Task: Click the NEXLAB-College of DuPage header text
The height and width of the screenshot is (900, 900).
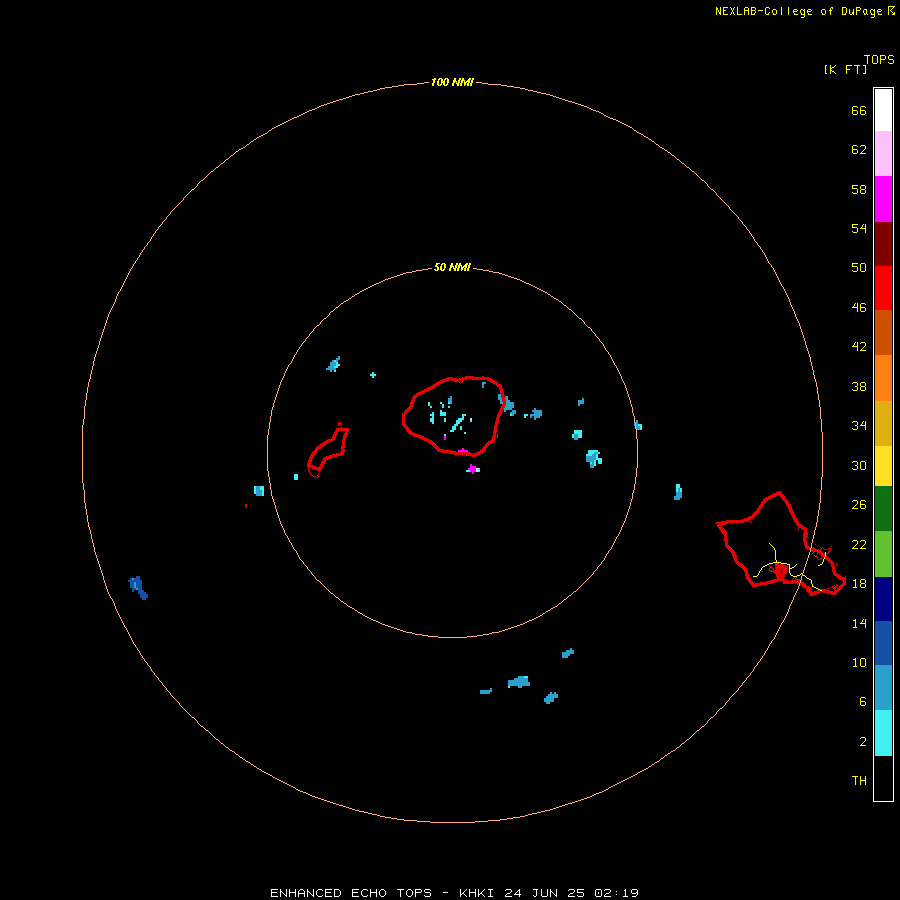Action: click(798, 11)
